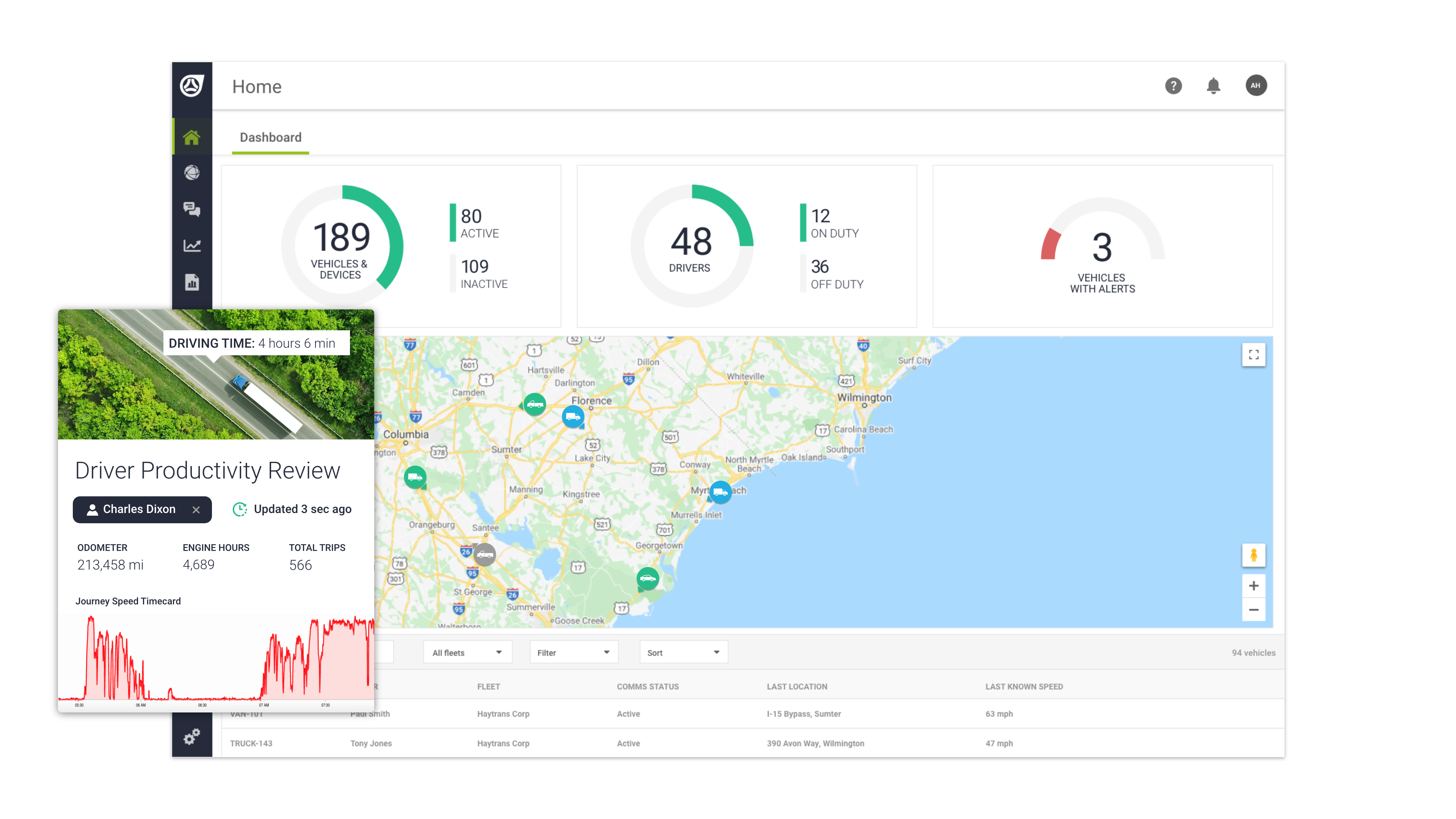Screen dimensions: 1456x819
Task: Click the Reports/Bar chart icon
Action: click(192, 283)
